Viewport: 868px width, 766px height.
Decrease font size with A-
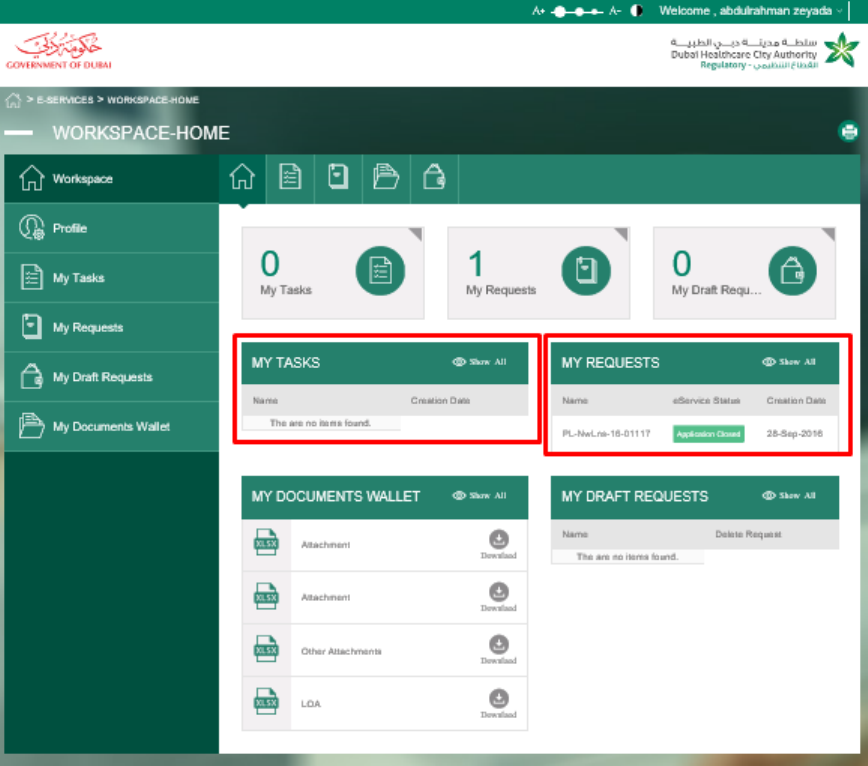[x=615, y=11]
